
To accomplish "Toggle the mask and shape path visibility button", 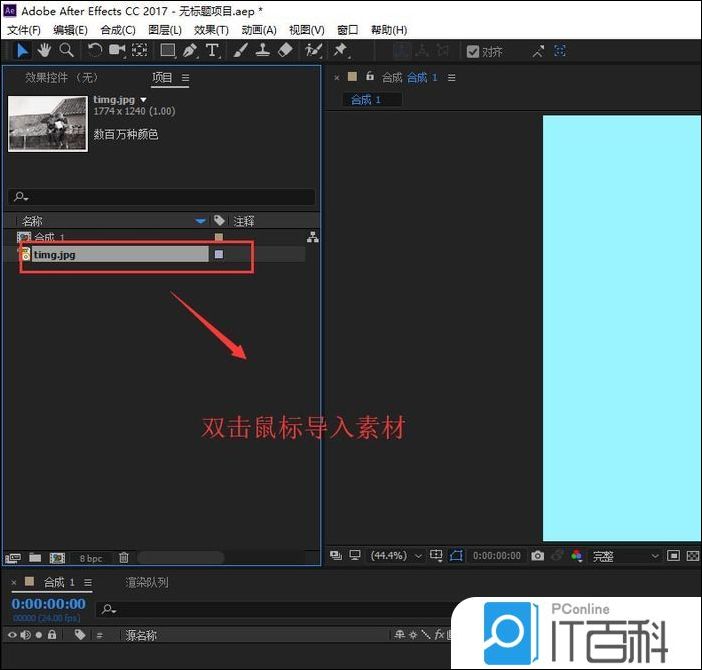I will [x=457, y=555].
